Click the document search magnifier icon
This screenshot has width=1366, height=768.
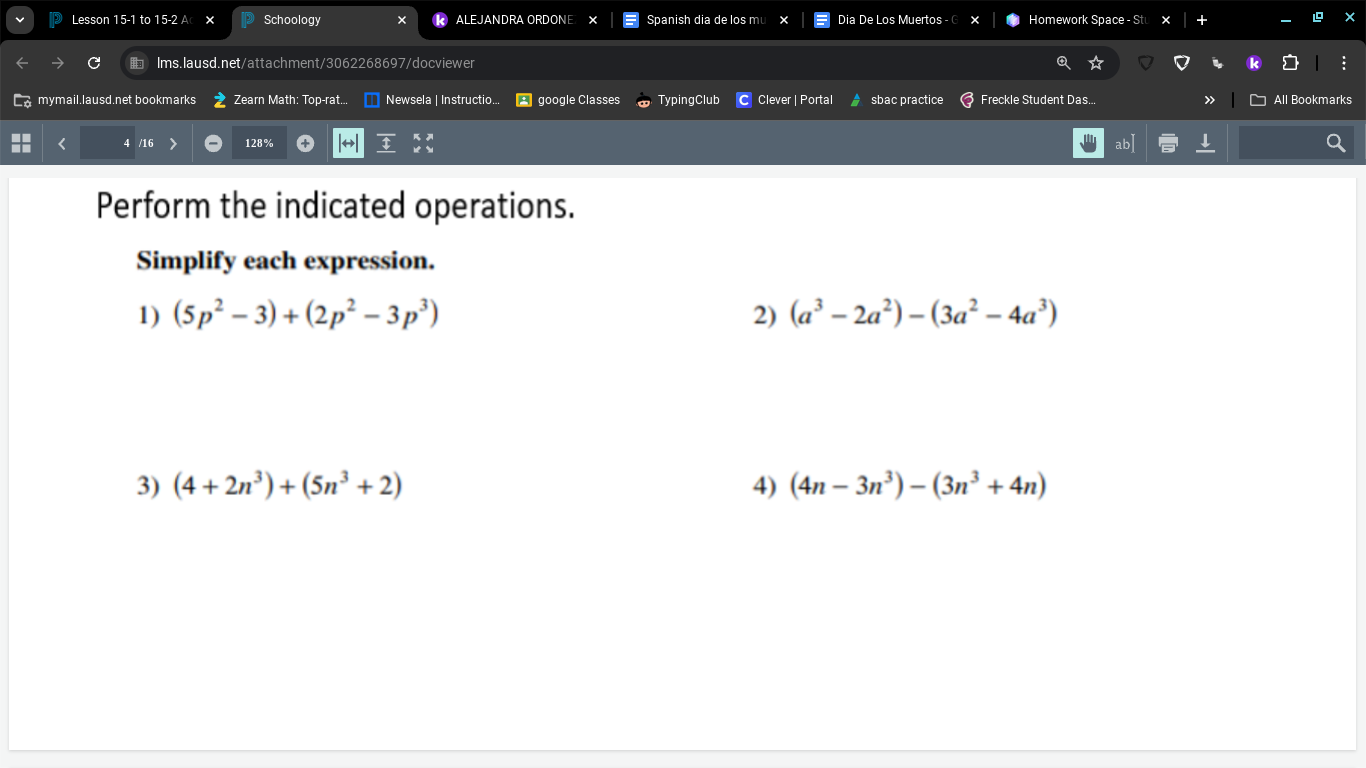pyautogui.click(x=1336, y=143)
